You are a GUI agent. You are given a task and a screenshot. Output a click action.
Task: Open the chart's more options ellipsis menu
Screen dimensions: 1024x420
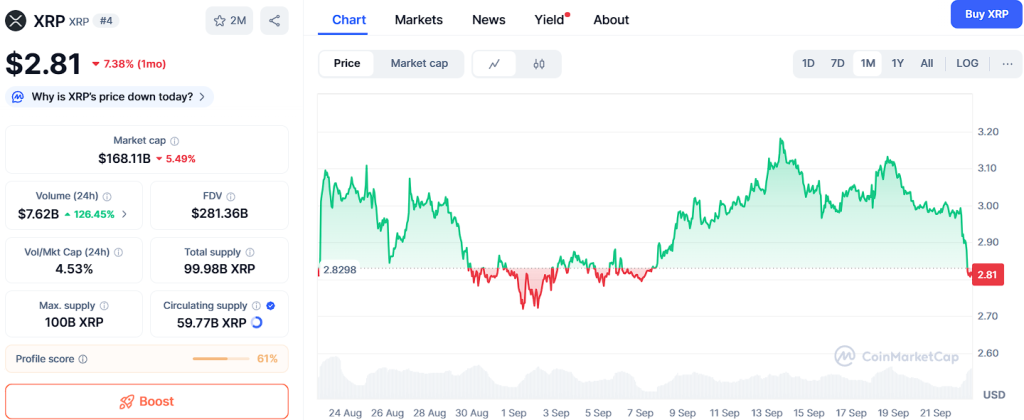[x=1007, y=64]
